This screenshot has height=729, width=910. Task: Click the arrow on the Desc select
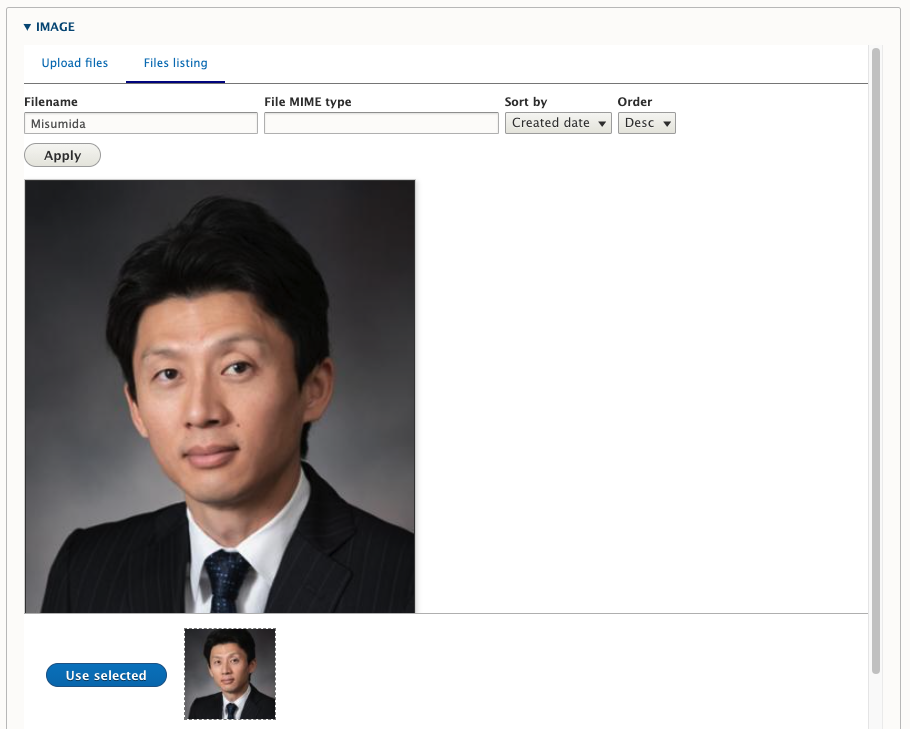(x=667, y=124)
